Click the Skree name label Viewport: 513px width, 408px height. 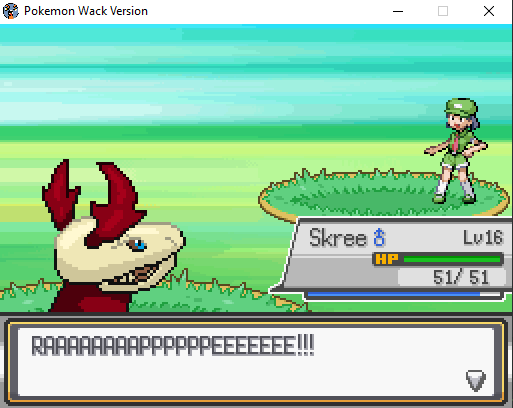[x=338, y=238]
